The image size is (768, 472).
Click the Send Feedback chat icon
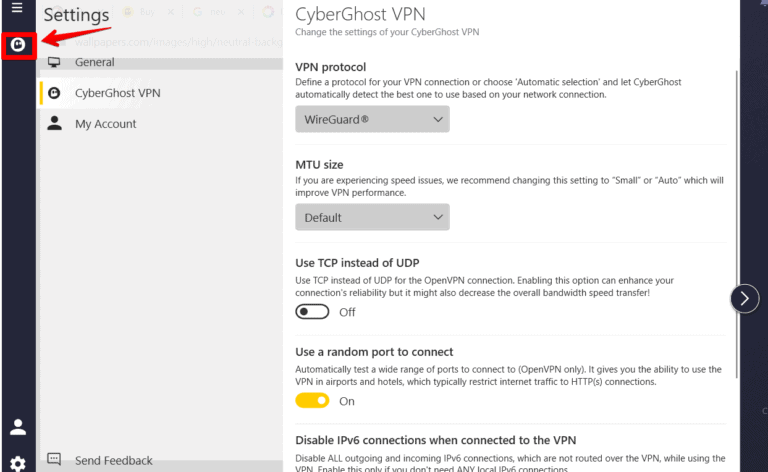click(x=54, y=460)
